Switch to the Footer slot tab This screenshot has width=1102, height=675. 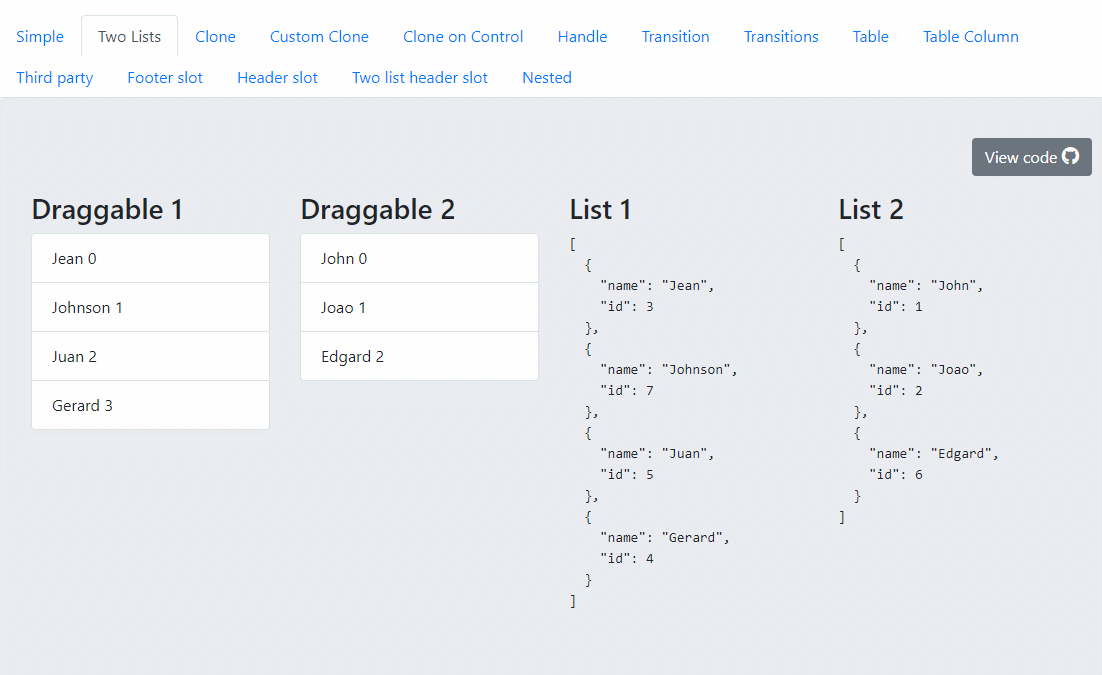coord(165,78)
